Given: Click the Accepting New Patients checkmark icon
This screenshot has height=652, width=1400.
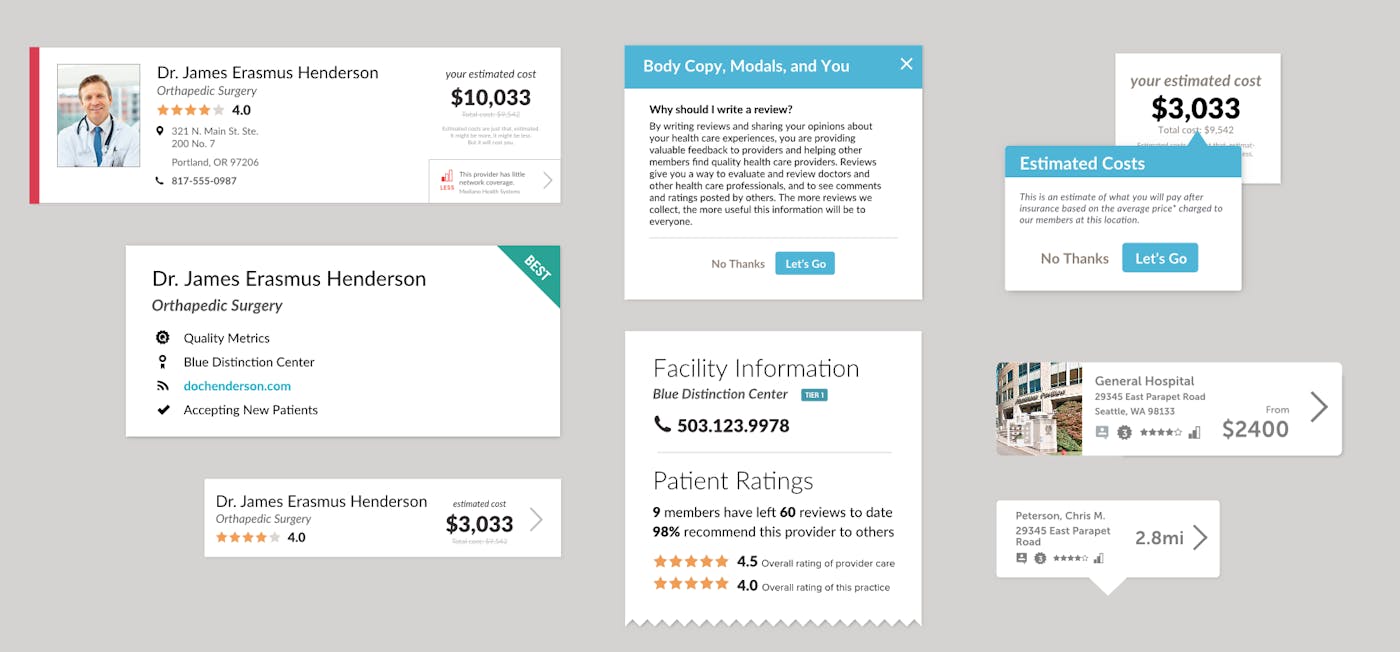Looking at the screenshot, I should click(x=163, y=410).
